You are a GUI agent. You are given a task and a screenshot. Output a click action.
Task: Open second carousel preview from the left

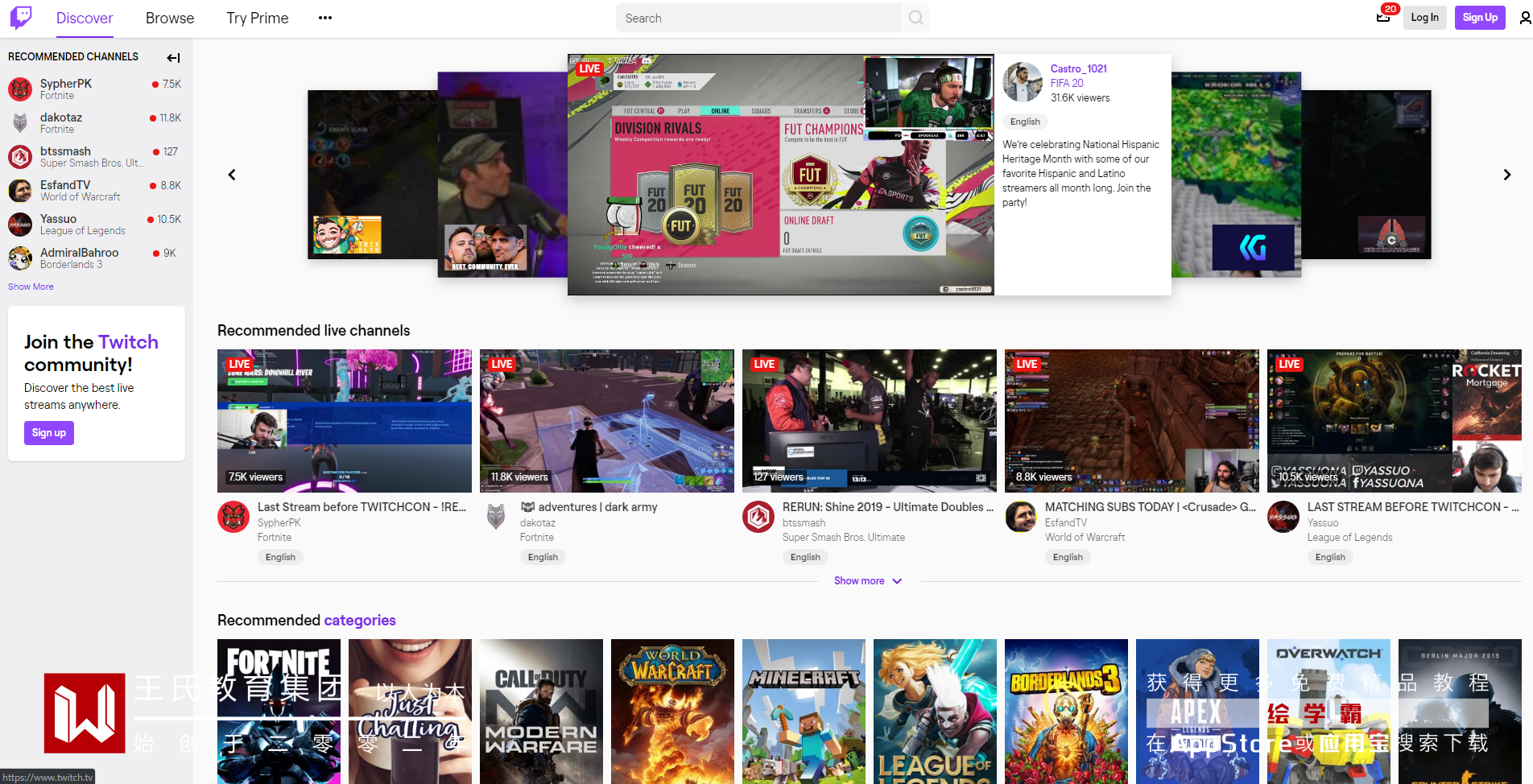(x=502, y=175)
